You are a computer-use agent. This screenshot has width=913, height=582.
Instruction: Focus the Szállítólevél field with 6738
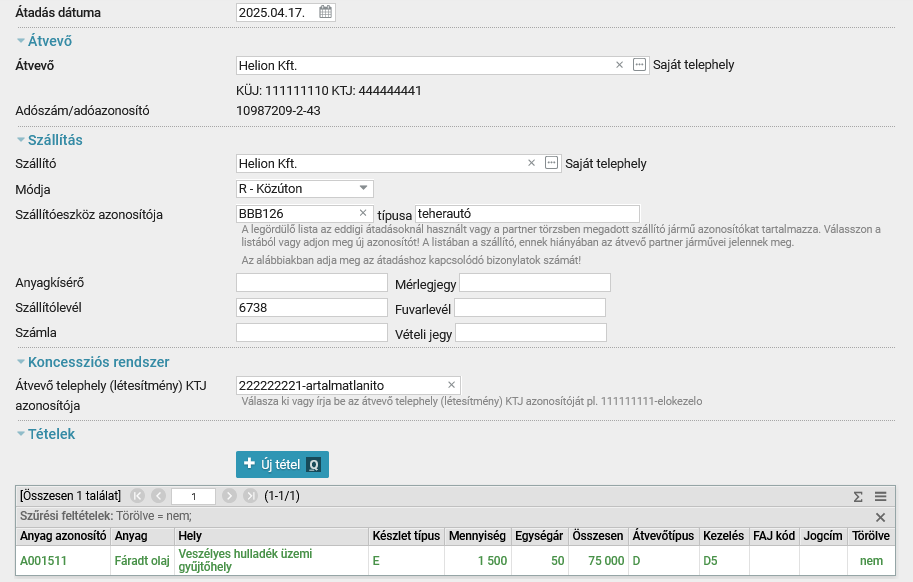click(312, 307)
